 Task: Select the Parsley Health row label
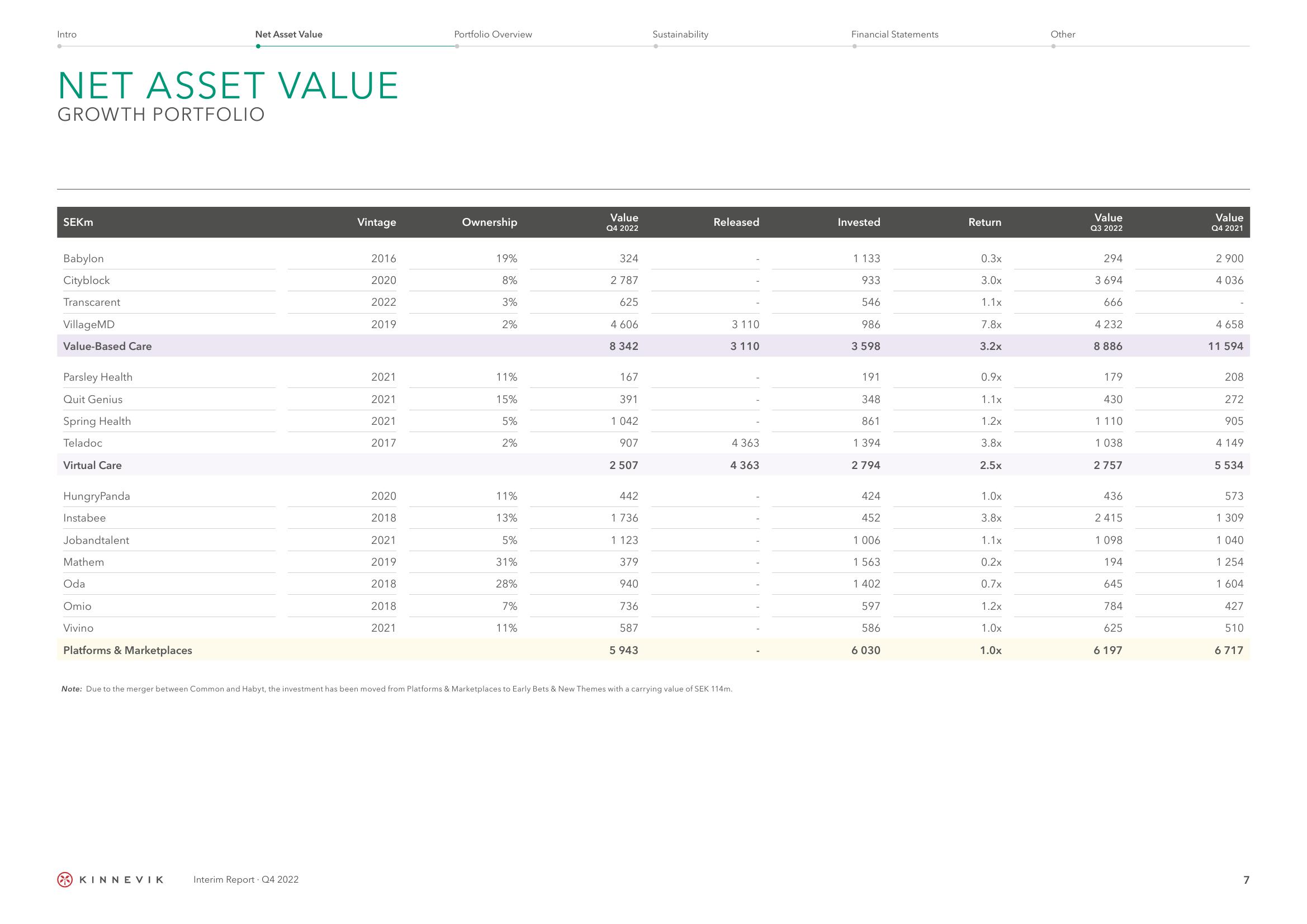(x=98, y=377)
